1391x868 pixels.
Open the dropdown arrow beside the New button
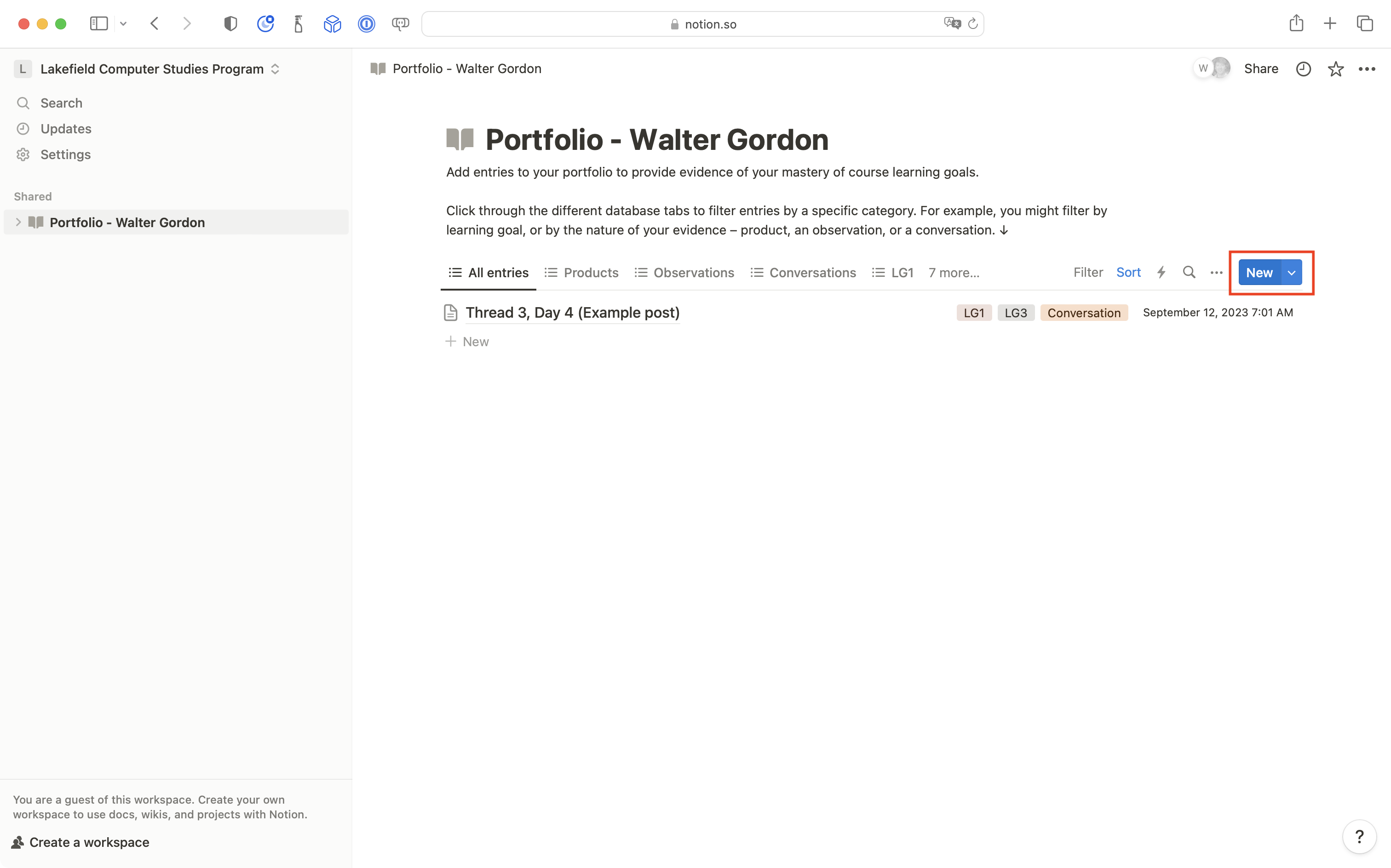click(x=1291, y=273)
